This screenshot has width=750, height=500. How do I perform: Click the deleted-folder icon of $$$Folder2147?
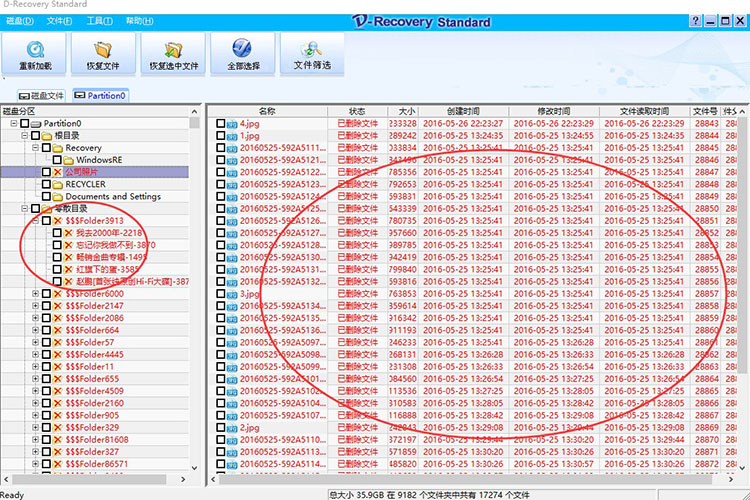click(58, 306)
